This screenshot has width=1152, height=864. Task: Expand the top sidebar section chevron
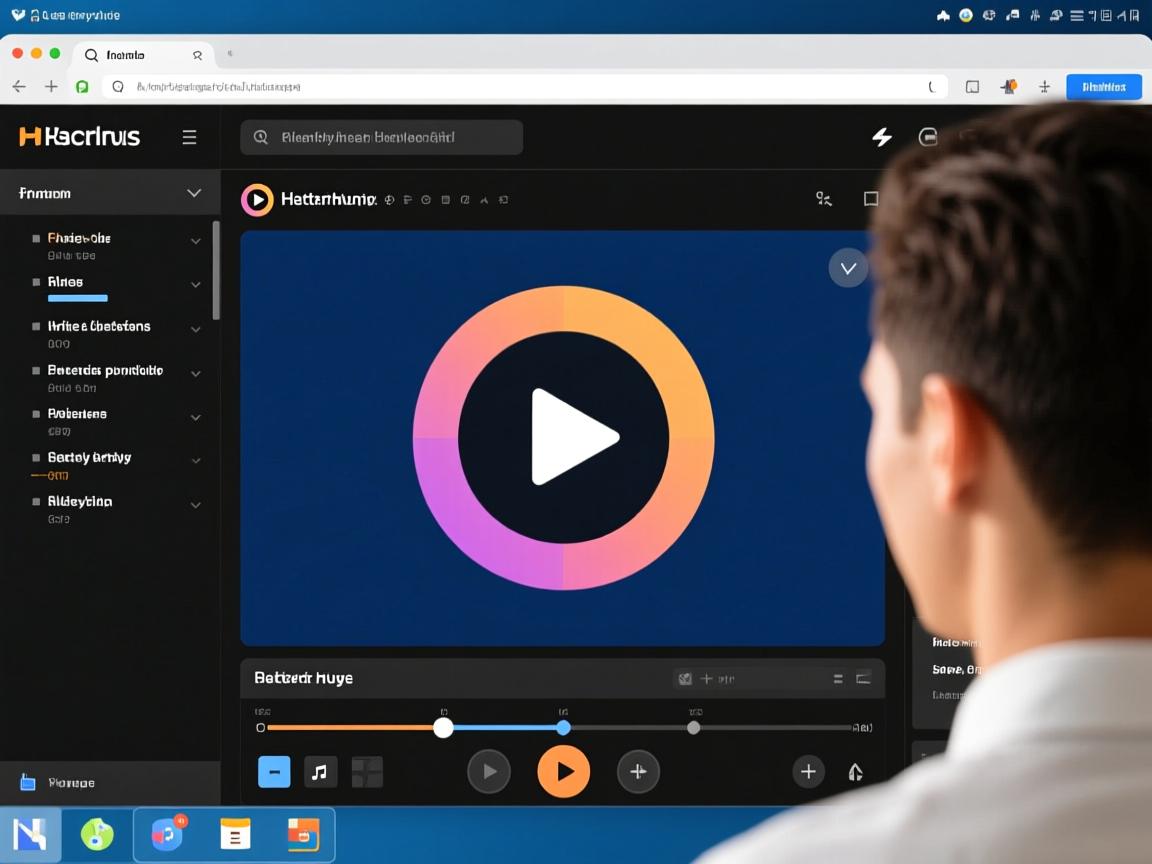(194, 193)
